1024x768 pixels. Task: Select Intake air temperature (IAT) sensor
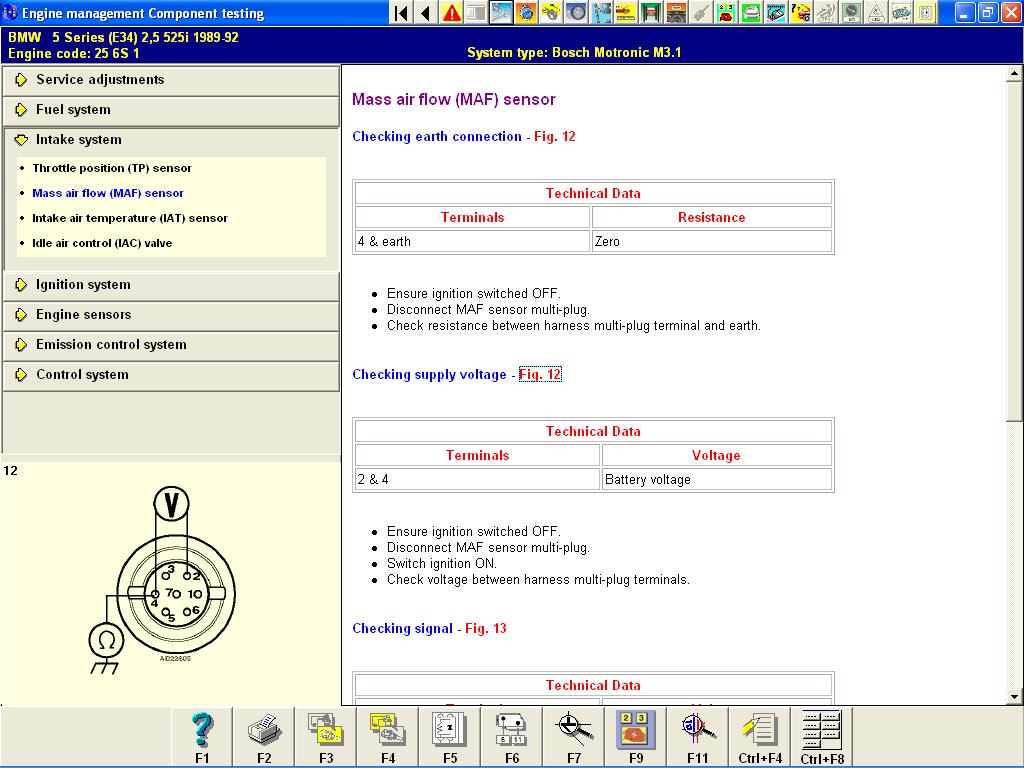coord(130,217)
